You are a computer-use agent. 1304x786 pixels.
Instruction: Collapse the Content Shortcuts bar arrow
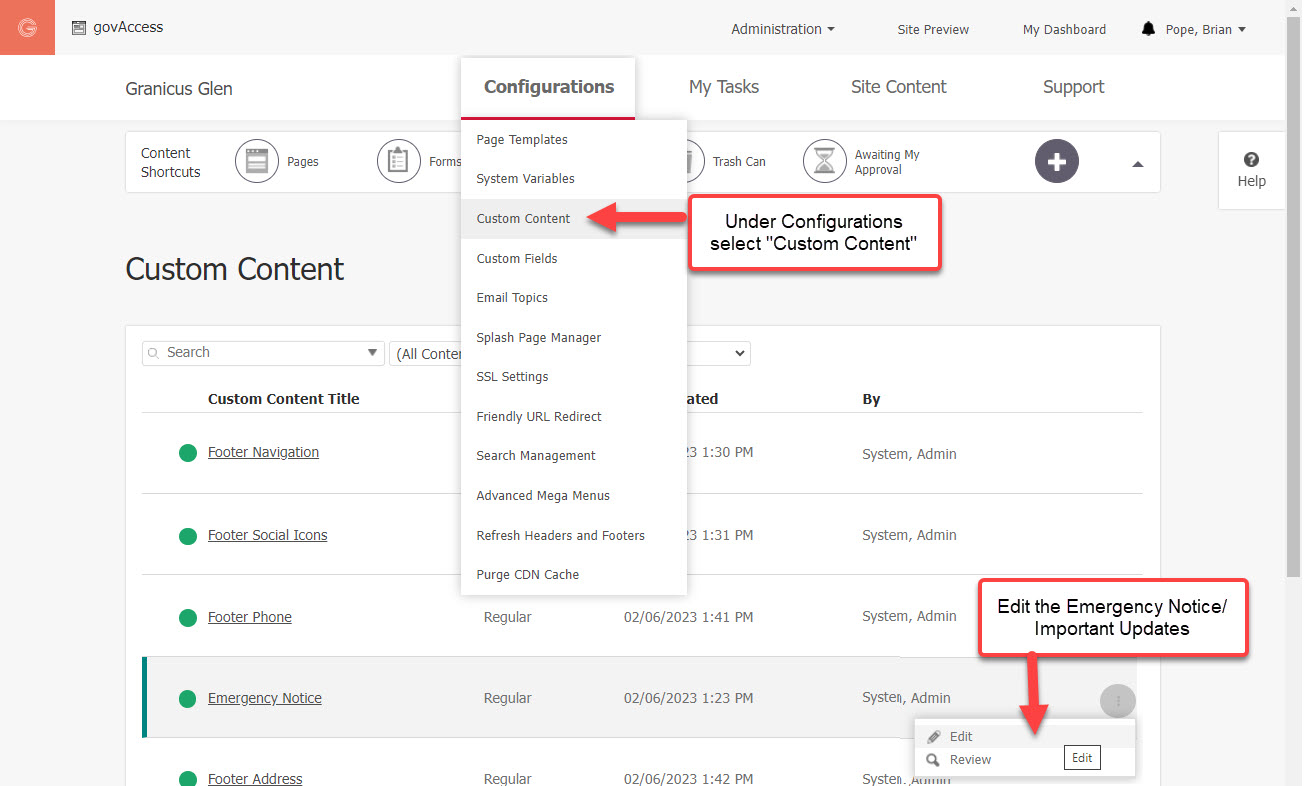point(1137,164)
